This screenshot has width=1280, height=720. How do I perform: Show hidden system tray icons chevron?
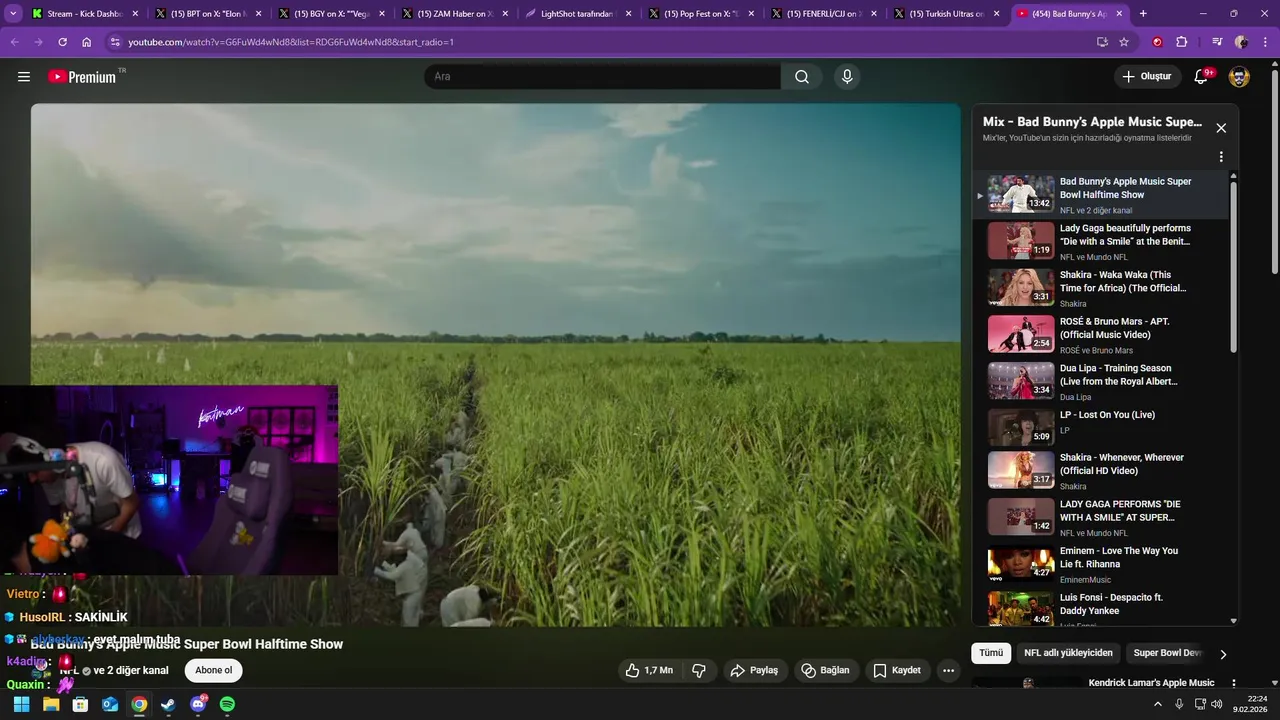click(x=1158, y=704)
